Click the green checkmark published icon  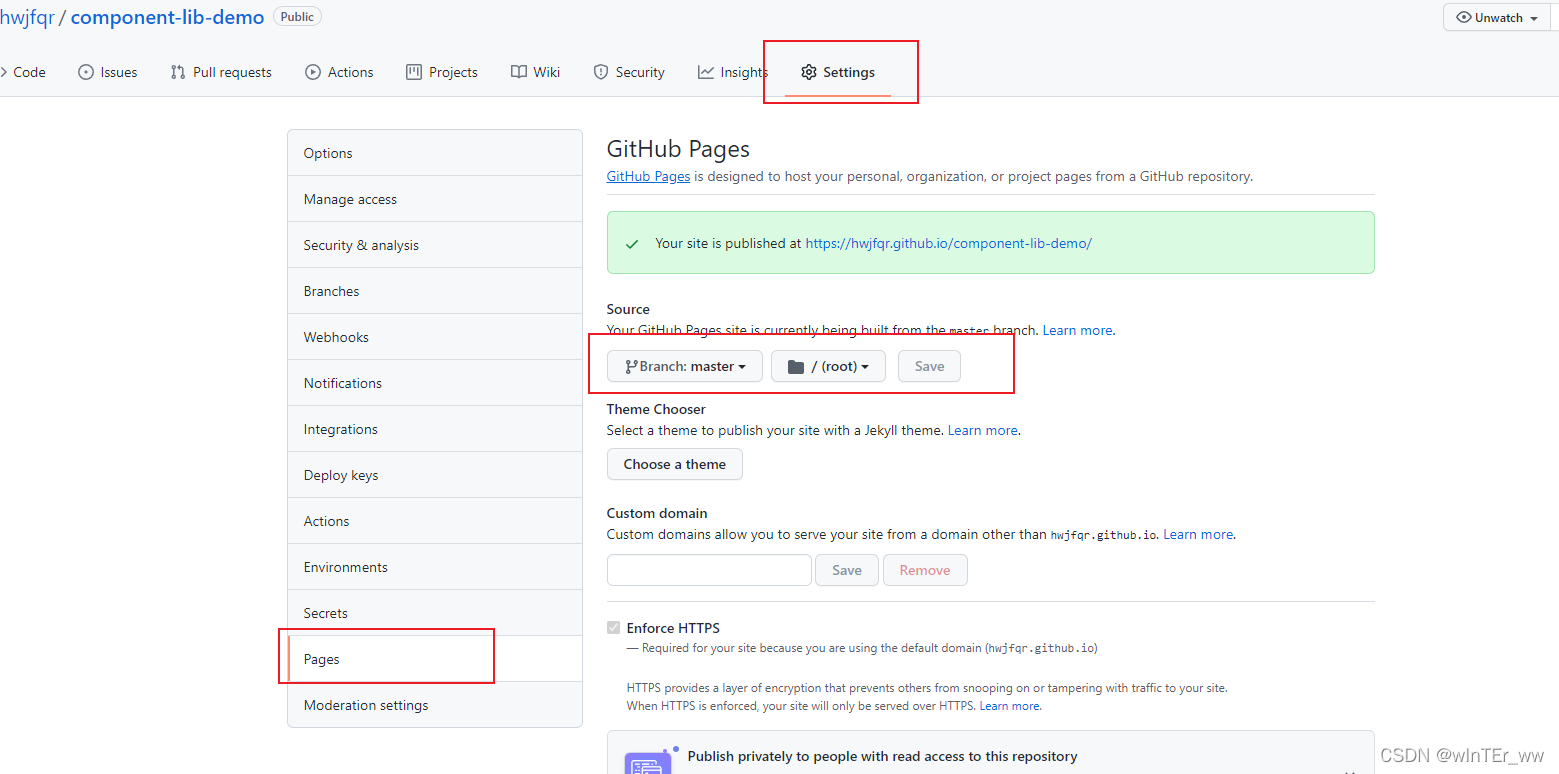point(631,244)
